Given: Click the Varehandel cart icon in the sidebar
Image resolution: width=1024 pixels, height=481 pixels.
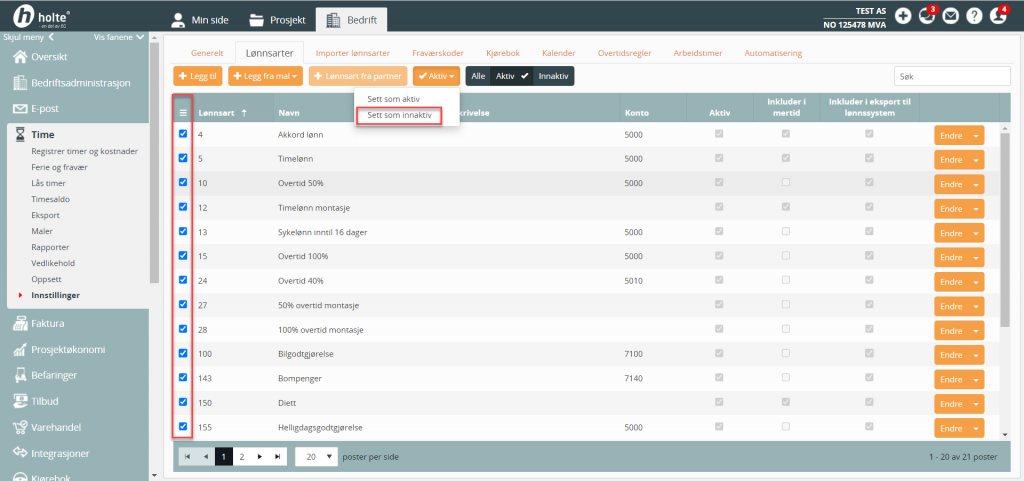Looking at the screenshot, I should pos(20,427).
